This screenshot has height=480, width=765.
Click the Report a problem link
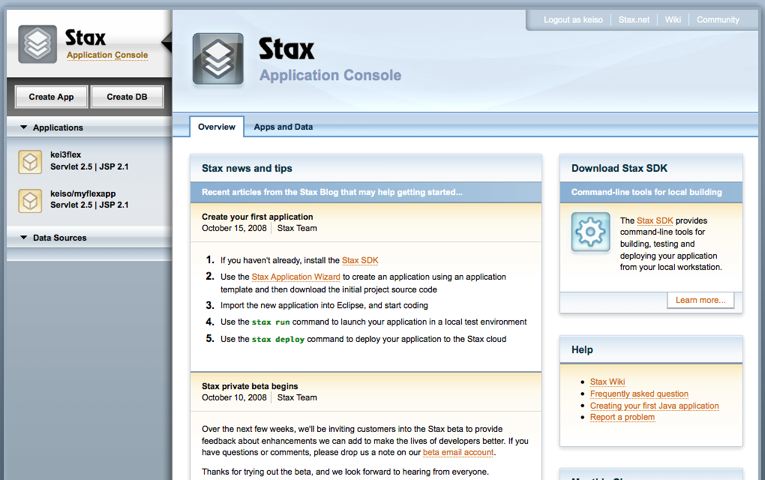click(x=622, y=417)
